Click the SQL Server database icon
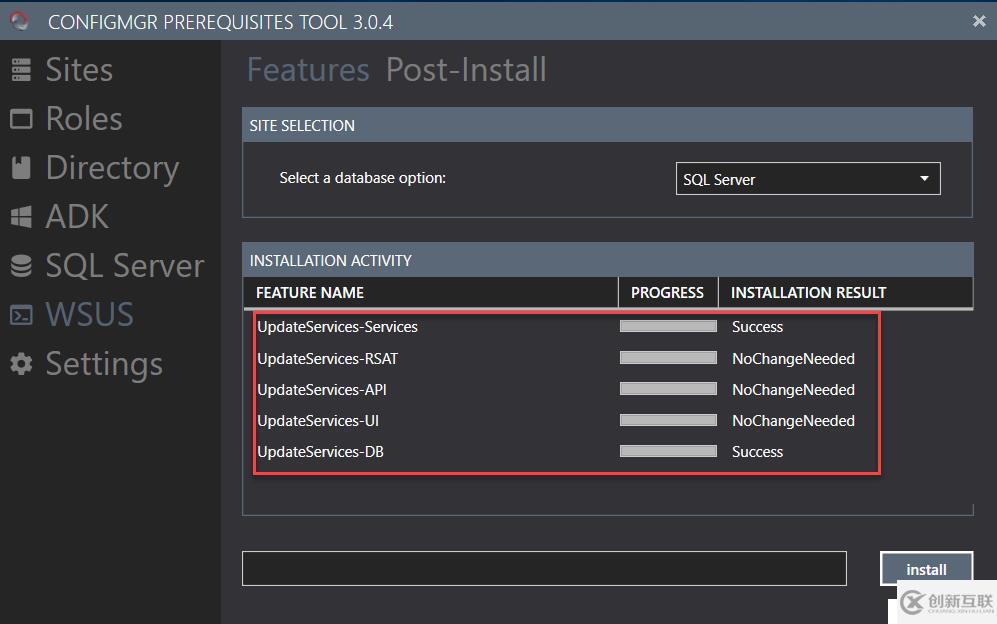The image size is (997, 624). point(21,266)
